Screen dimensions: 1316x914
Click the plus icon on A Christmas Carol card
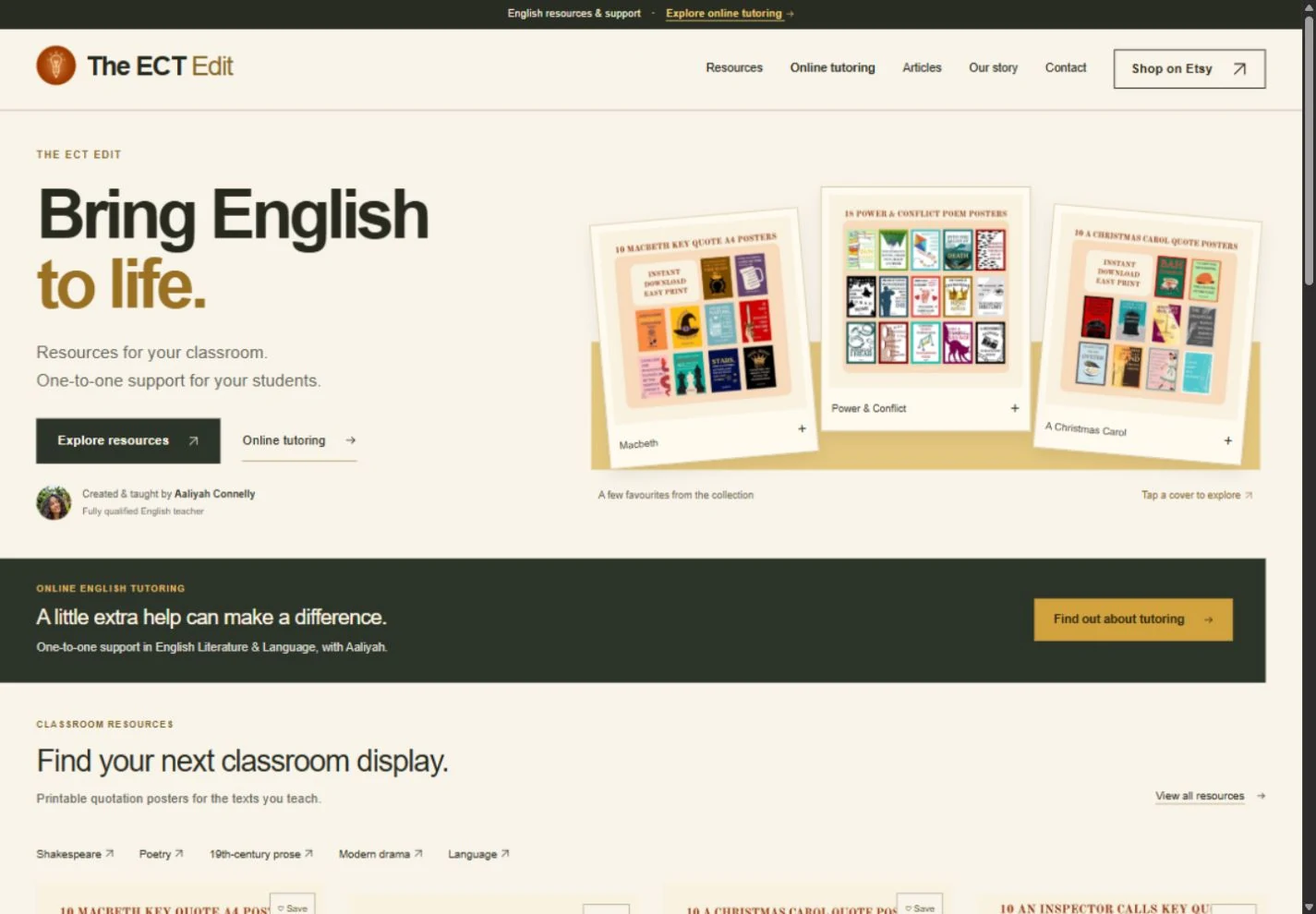click(x=1227, y=440)
